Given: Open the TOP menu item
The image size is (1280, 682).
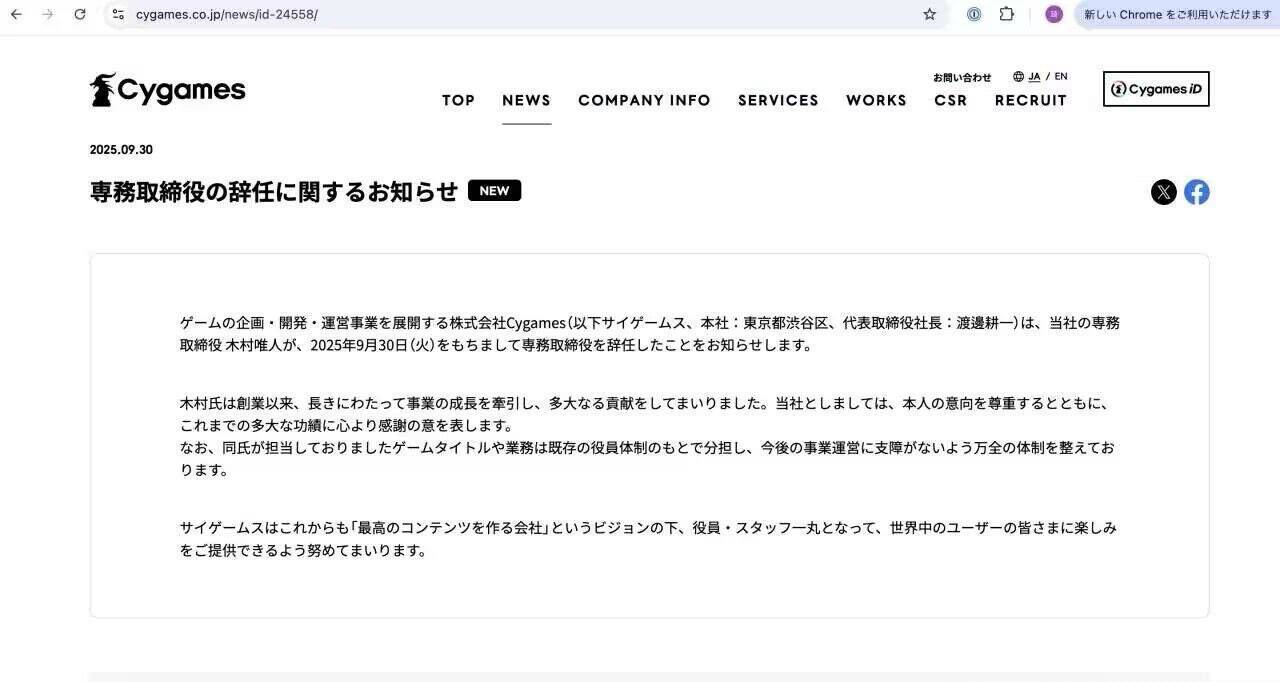Looking at the screenshot, I should pos(458,100).
